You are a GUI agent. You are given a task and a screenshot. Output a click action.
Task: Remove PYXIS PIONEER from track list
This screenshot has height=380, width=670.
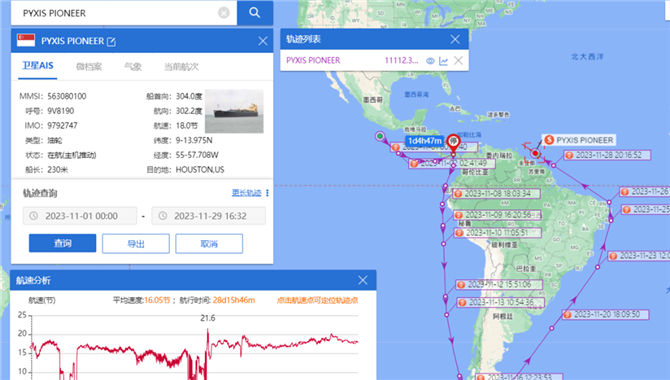pyautogui.click(x=458, y=60)
